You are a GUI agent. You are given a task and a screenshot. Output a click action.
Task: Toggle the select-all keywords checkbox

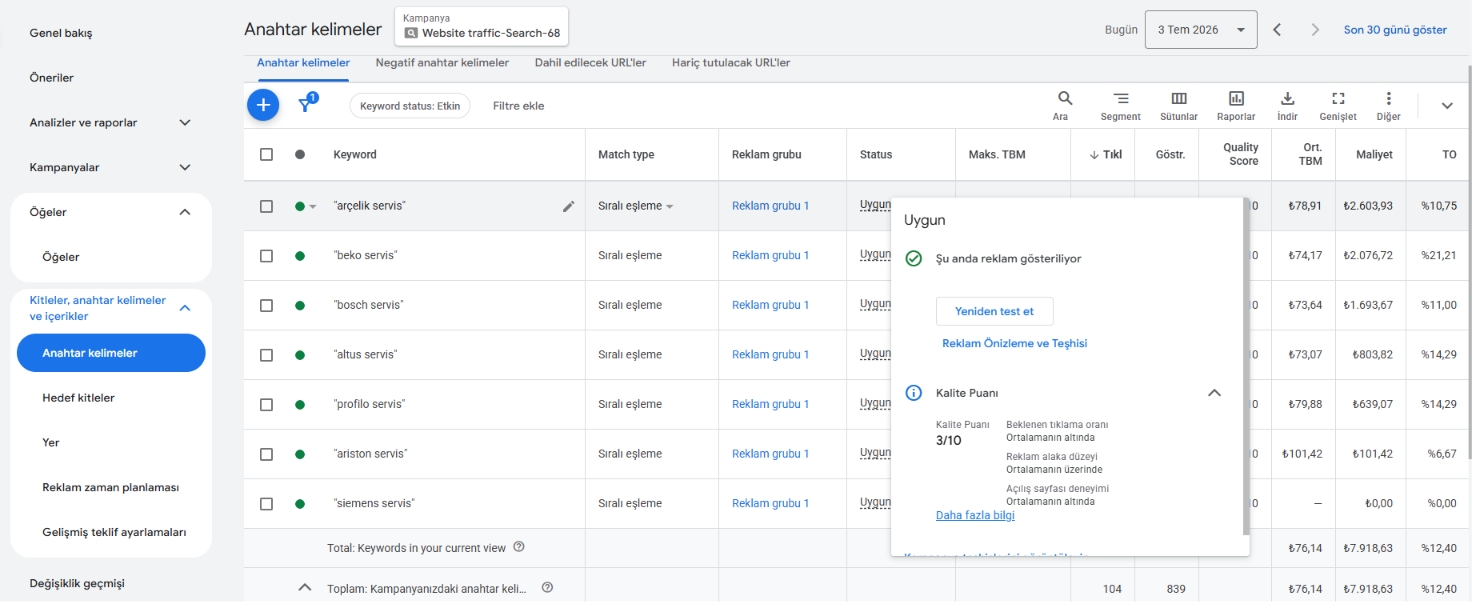click(266, 154)
